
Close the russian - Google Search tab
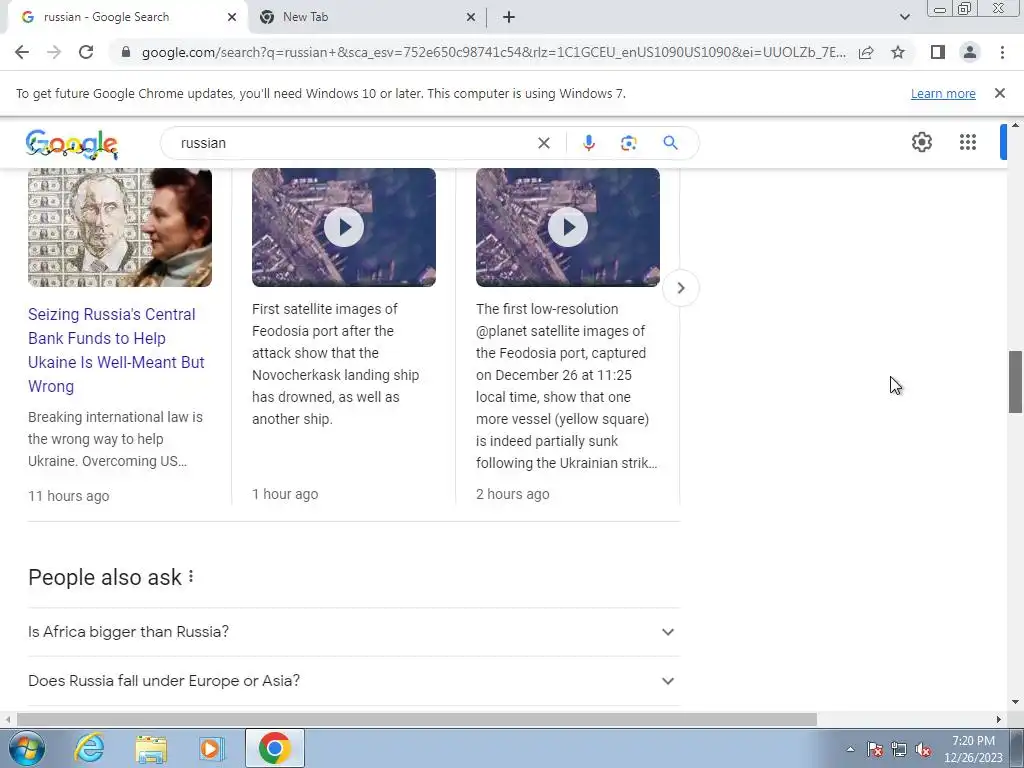[232, 17]
